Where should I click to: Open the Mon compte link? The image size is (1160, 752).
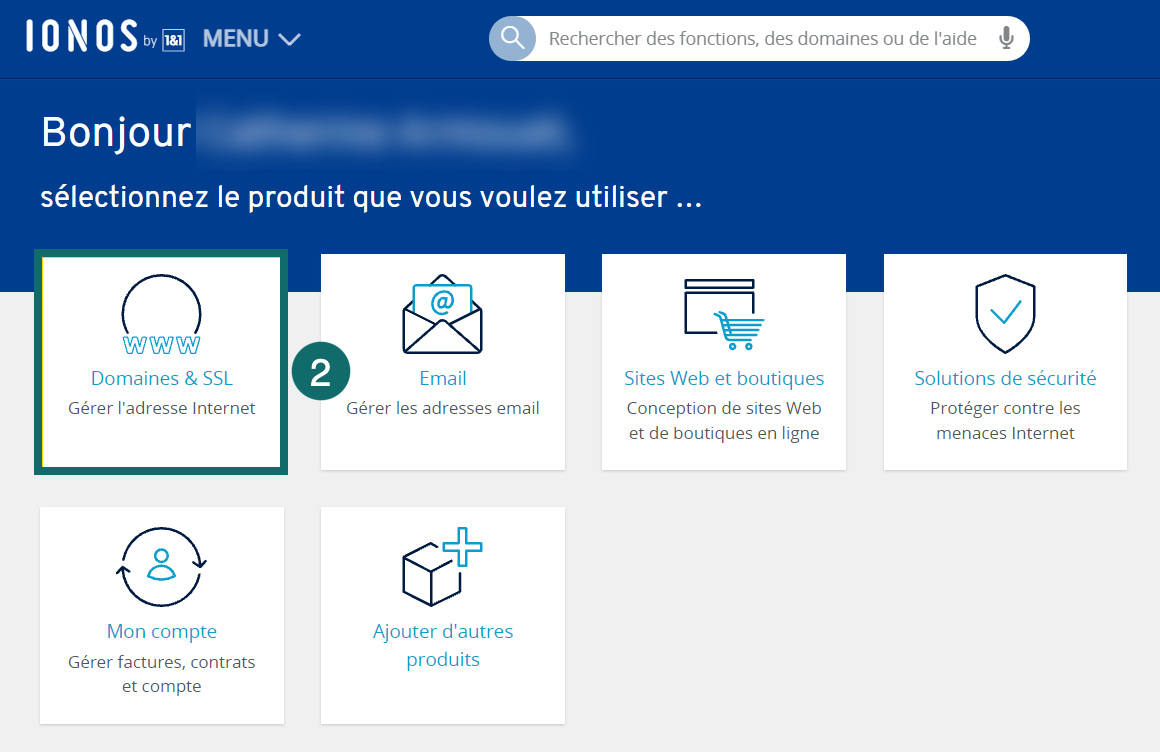pos(161,632)
